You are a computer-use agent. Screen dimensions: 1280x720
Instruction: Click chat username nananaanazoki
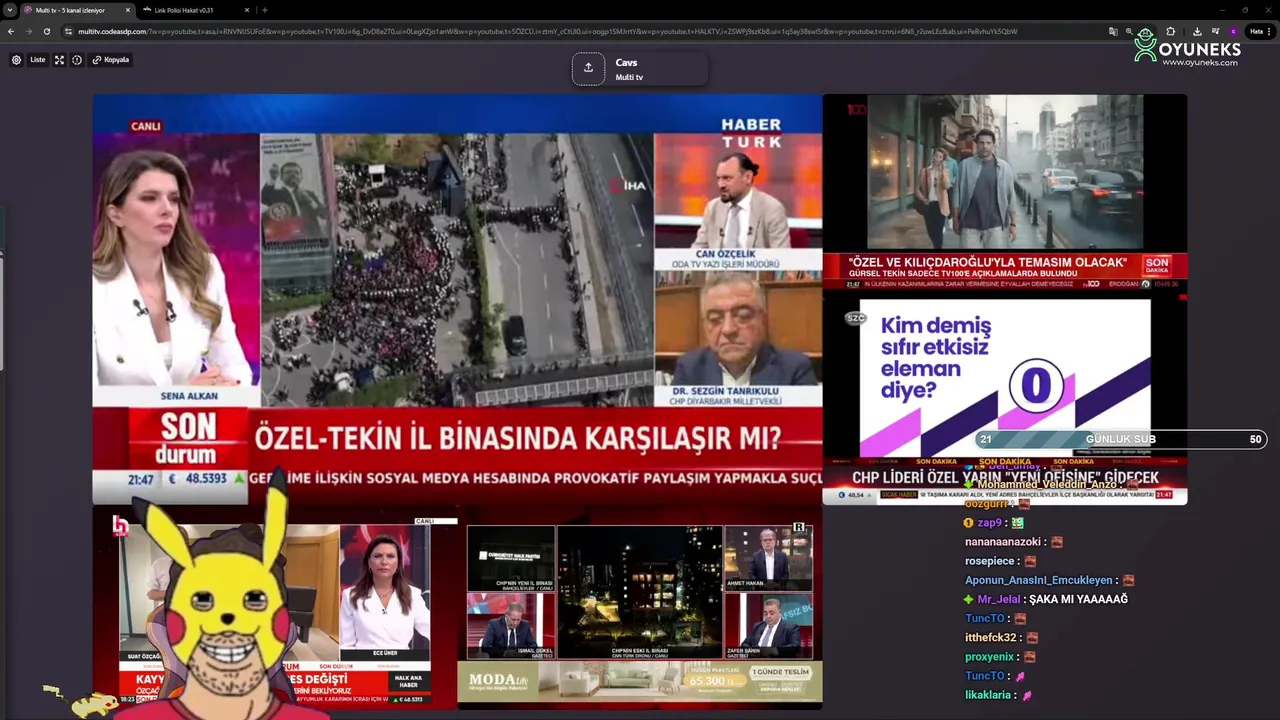tap(1003, 542)
